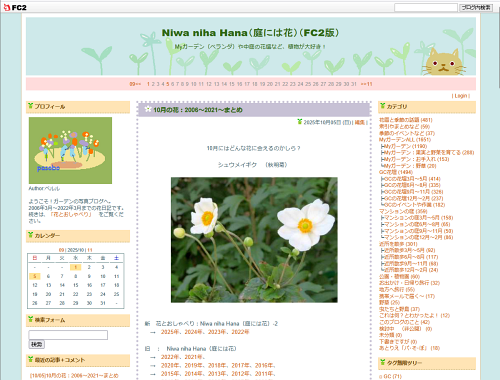This screenshot has width=500, height=380.
Task: Open category 季節のイベントなど (37)
Action: coord(407,133)
